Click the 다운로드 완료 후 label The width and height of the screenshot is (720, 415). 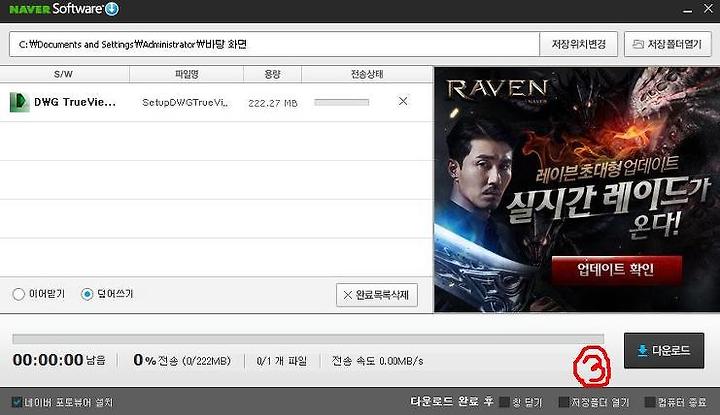tap(452, 402)
